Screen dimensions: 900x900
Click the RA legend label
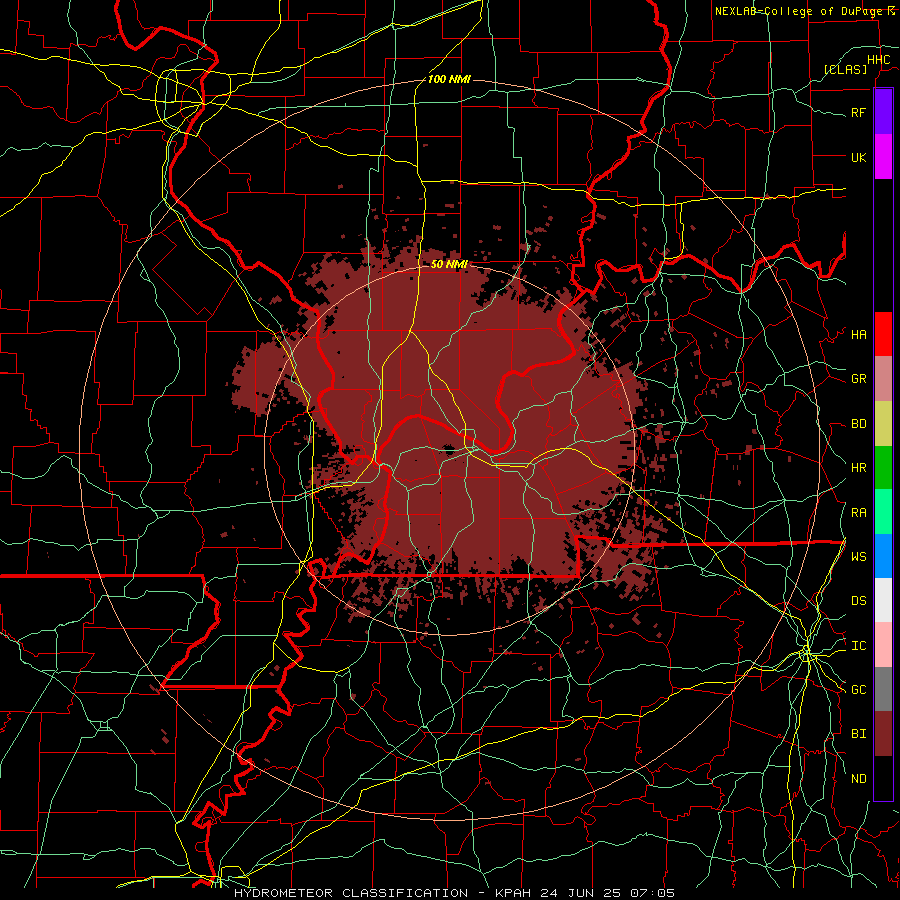tap(858, 513)
